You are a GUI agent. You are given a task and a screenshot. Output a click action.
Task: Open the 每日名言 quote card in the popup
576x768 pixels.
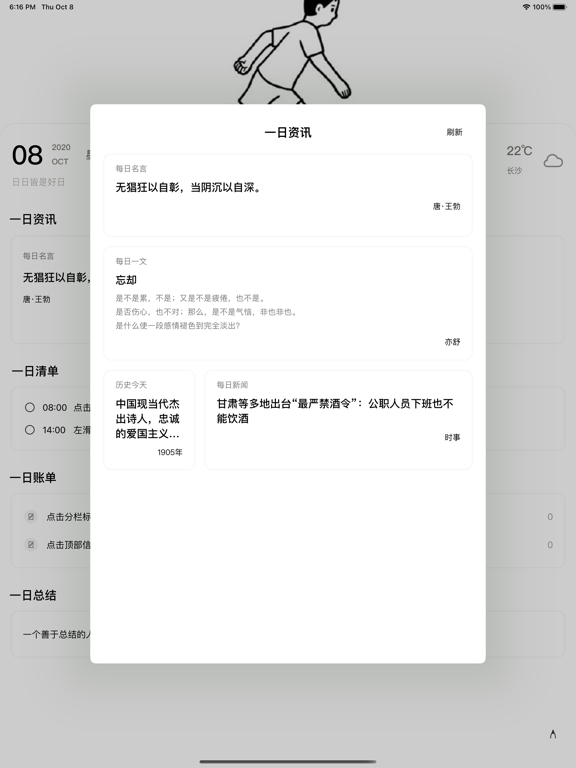coord(288,195)
